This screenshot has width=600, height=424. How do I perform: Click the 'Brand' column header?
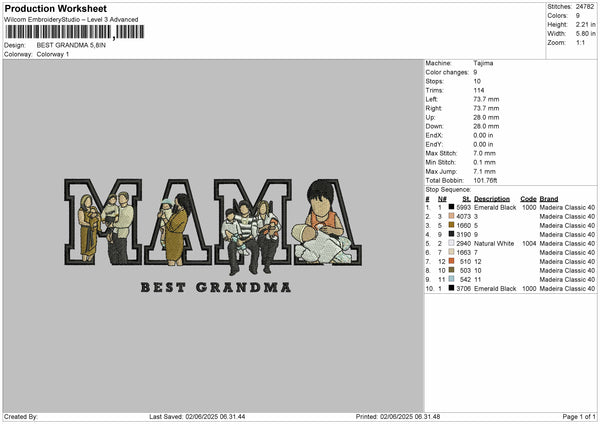coord(549,199)
